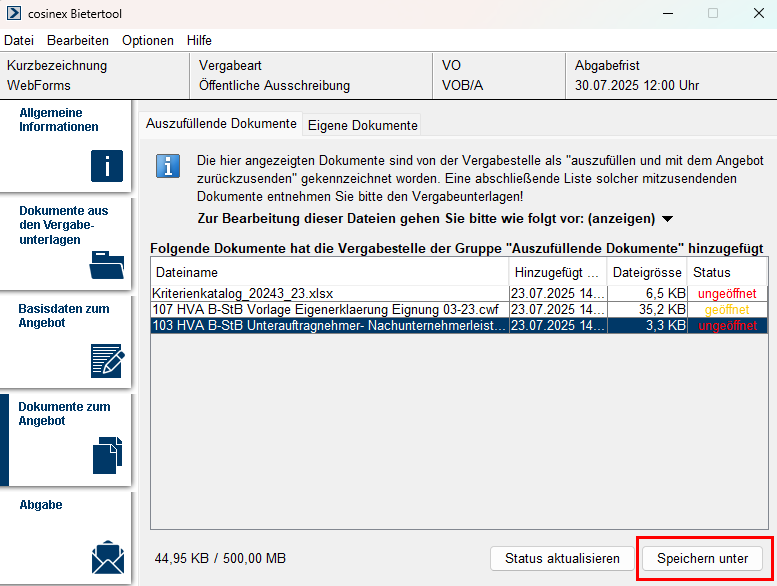The image size is (777, 586).
Task: Switch to the Eigene Dokumente tab
Action: tap(362, 125)
